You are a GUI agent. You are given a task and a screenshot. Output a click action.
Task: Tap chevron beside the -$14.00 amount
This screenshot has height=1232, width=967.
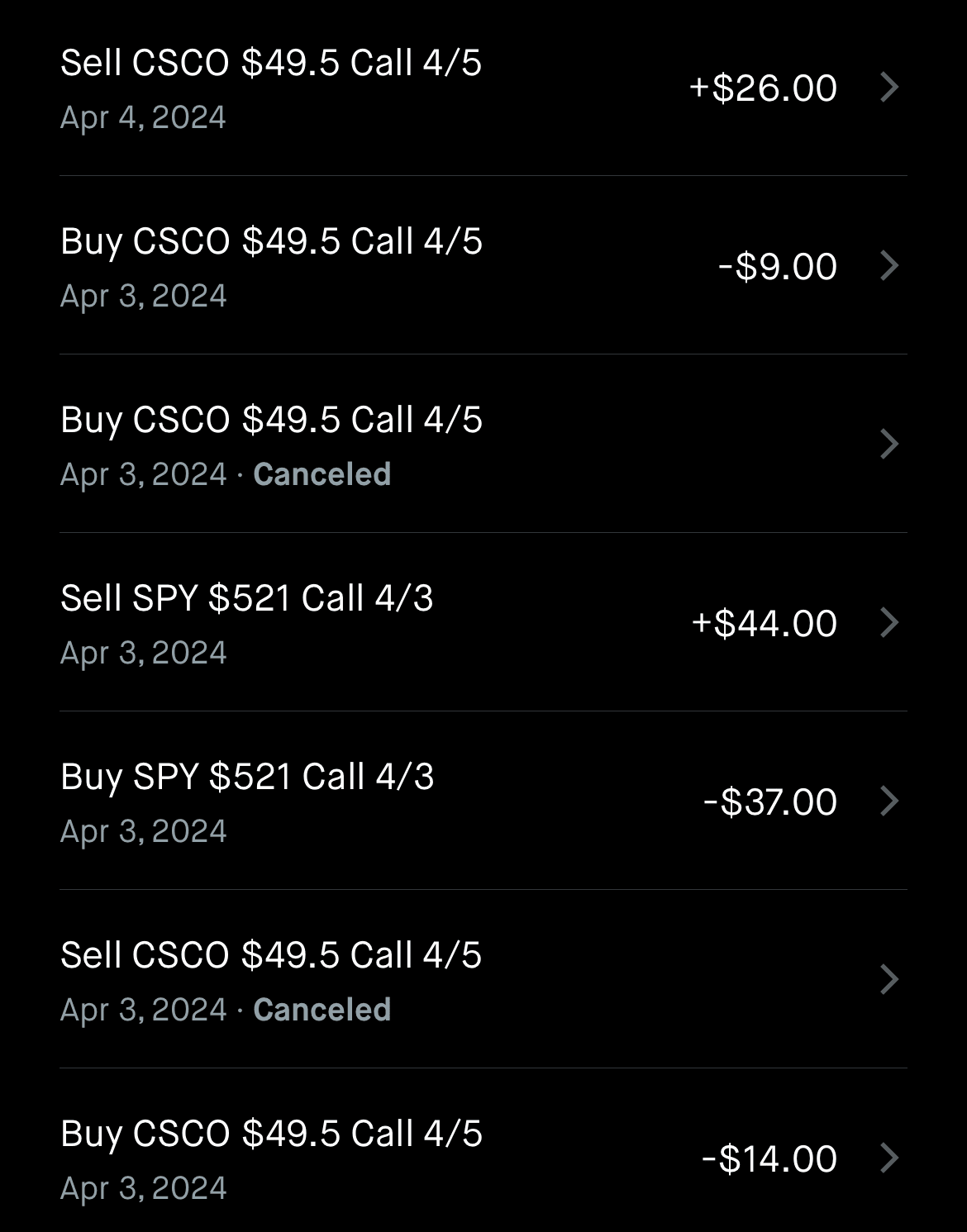[889, 1158]
